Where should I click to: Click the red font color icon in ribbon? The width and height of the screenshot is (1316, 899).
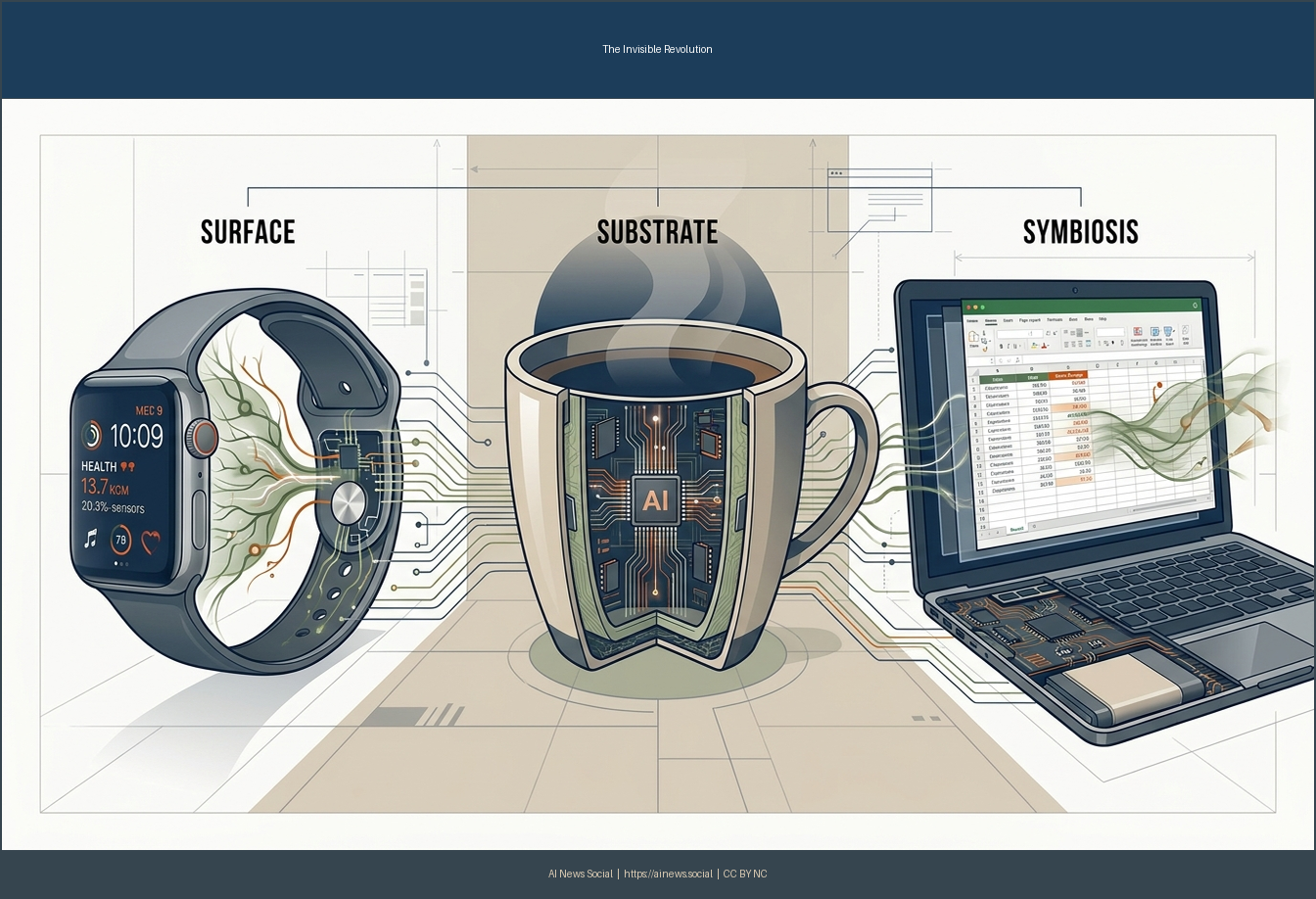tap(1042, 346)
